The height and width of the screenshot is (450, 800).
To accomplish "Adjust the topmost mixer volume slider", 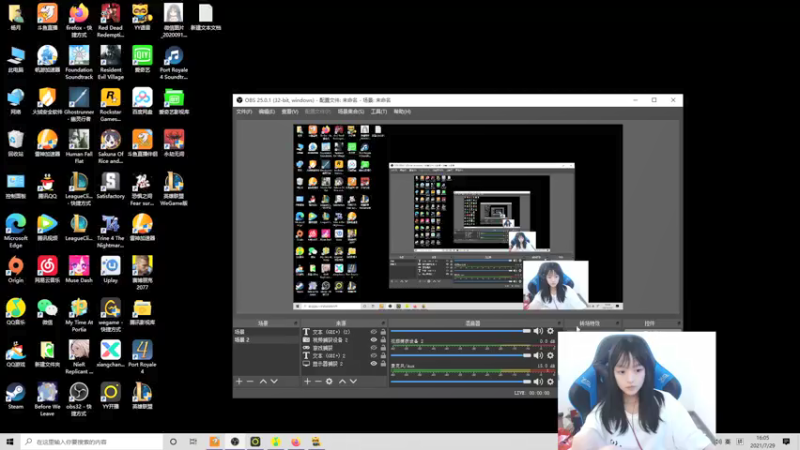I will click(461, 331).
